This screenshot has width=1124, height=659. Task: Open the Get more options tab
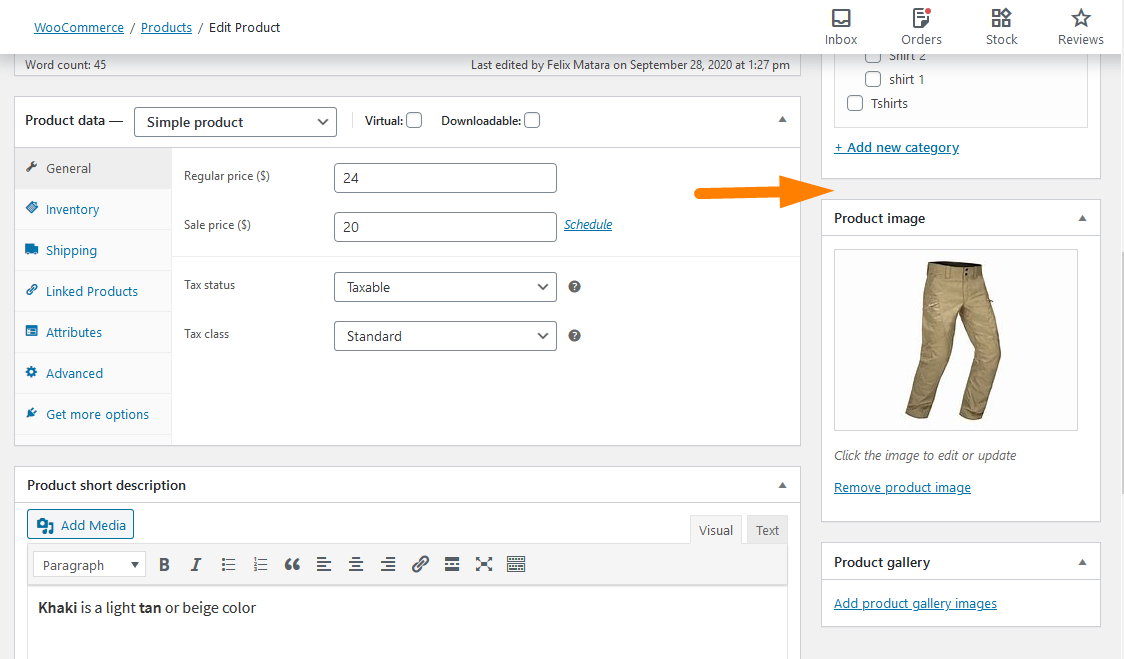tap(93, 414)
